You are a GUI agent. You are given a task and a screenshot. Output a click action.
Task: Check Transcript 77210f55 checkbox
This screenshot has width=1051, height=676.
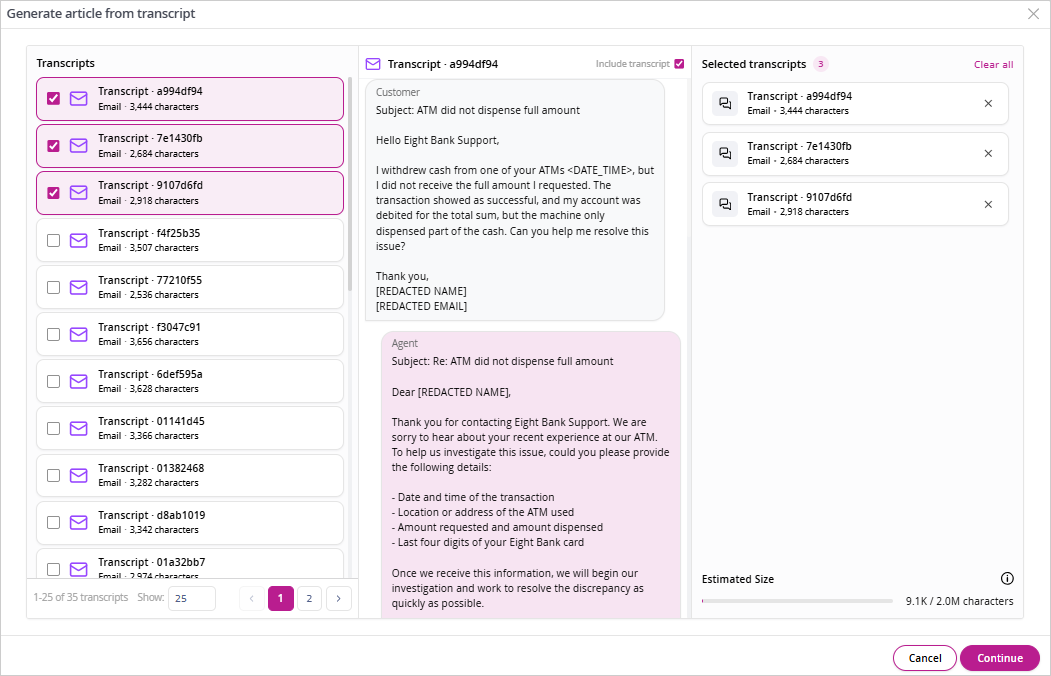[54, 287]
